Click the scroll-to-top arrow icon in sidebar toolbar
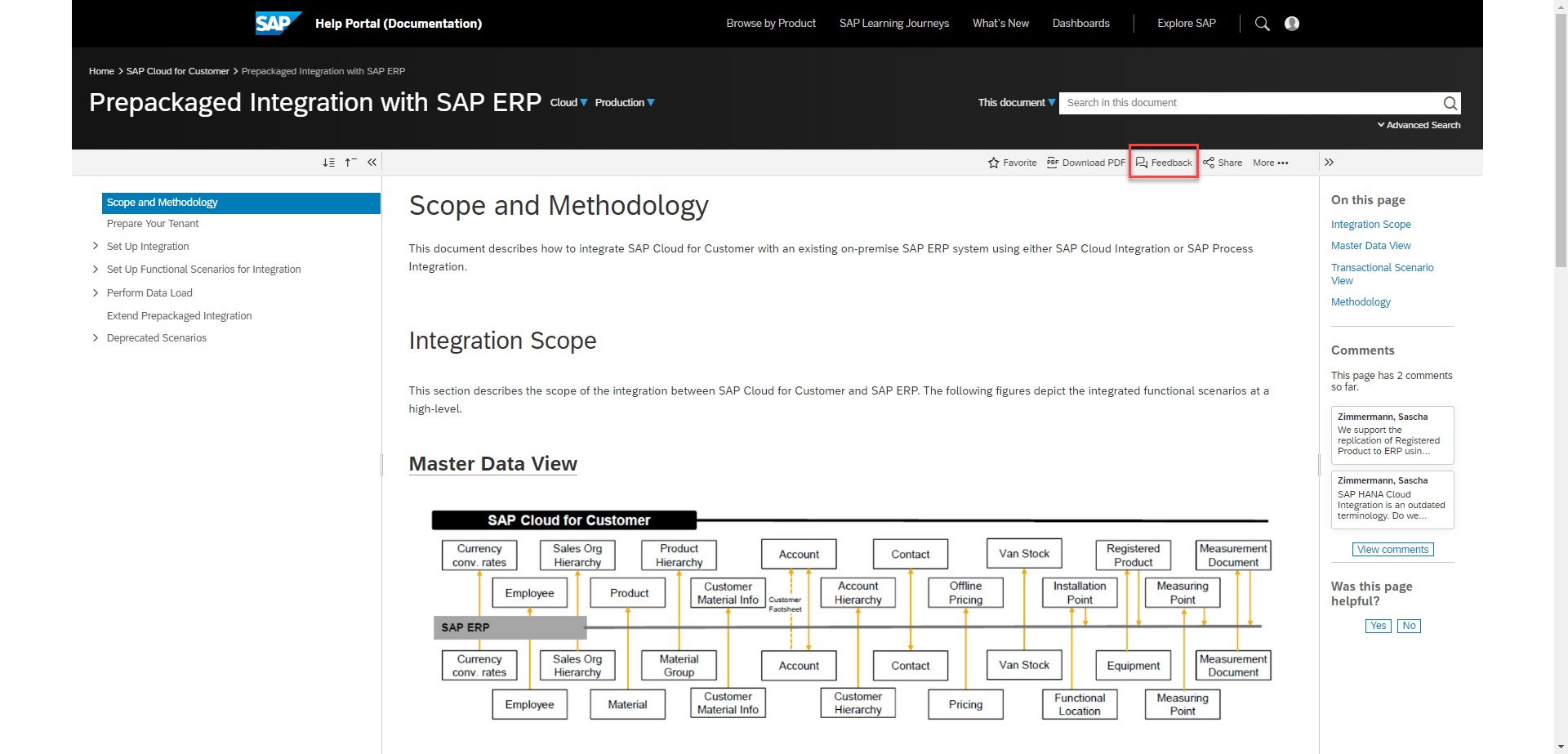This screenshot has height=754, width=1568. [350, 163]
